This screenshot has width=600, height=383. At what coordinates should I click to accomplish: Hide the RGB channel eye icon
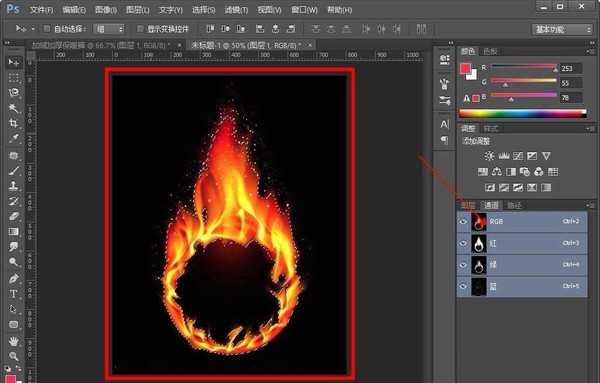tap(463, 222)
